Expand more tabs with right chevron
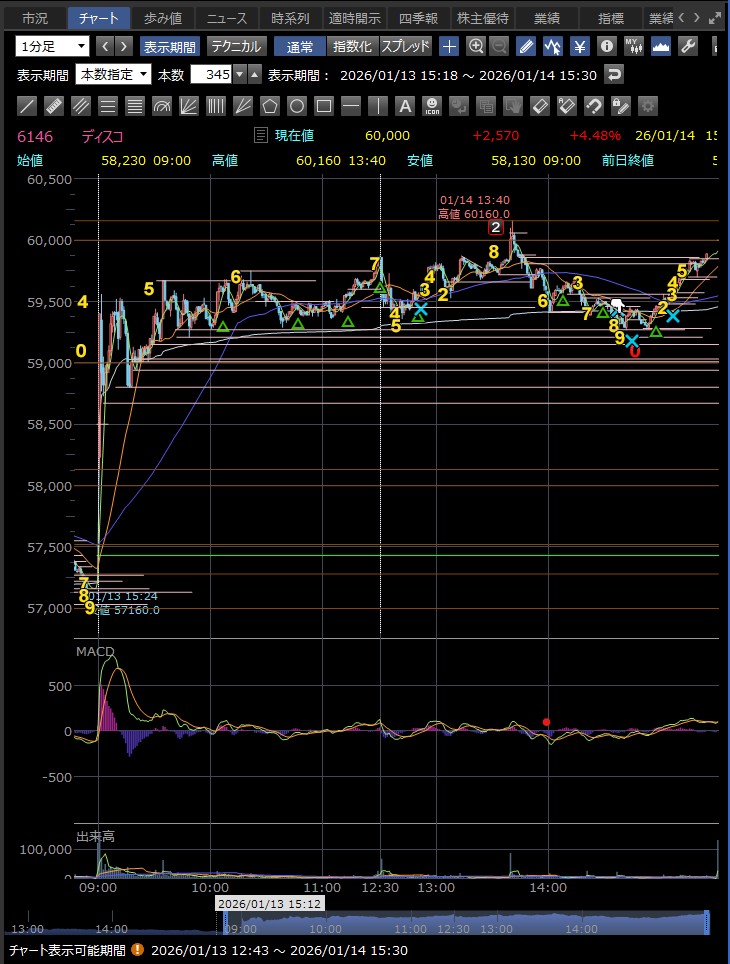The height and width of the screenshot is (964, 730). 696,18
